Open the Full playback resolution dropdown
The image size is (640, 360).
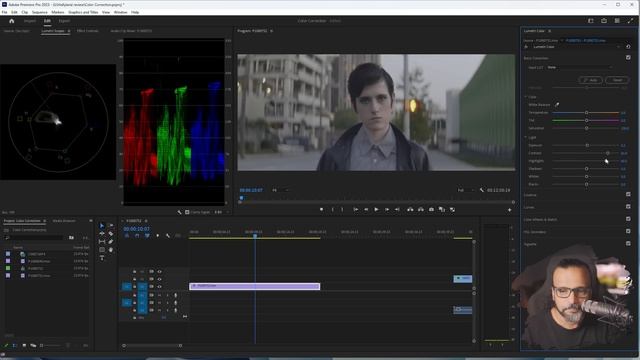coord(465,190)
